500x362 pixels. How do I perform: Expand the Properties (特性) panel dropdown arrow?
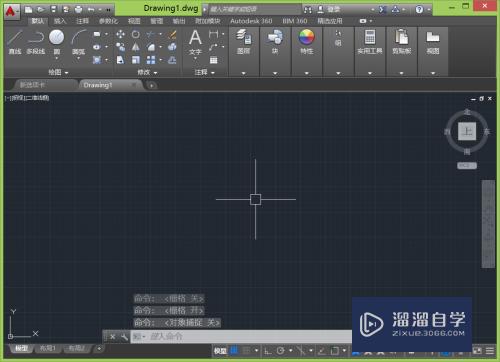[x=306, y=73]
